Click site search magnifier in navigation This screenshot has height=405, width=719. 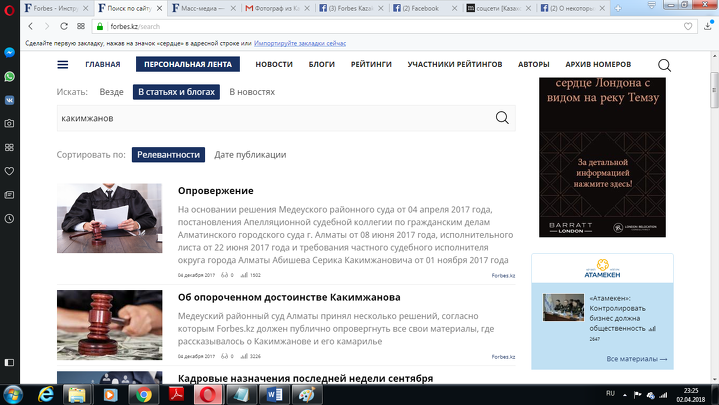click(664, 65)
